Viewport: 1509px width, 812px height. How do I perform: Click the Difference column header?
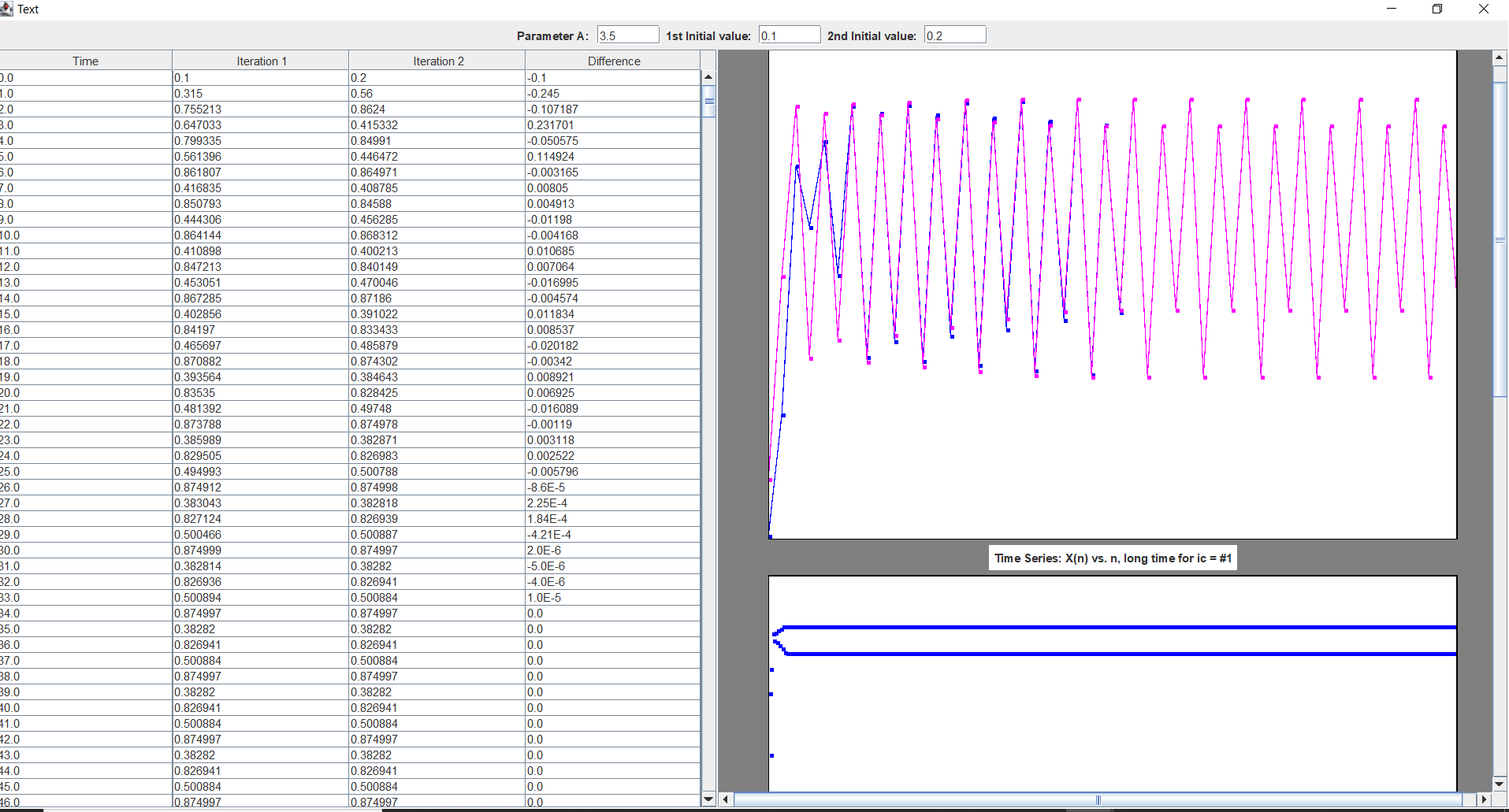[x=613, y=61]
